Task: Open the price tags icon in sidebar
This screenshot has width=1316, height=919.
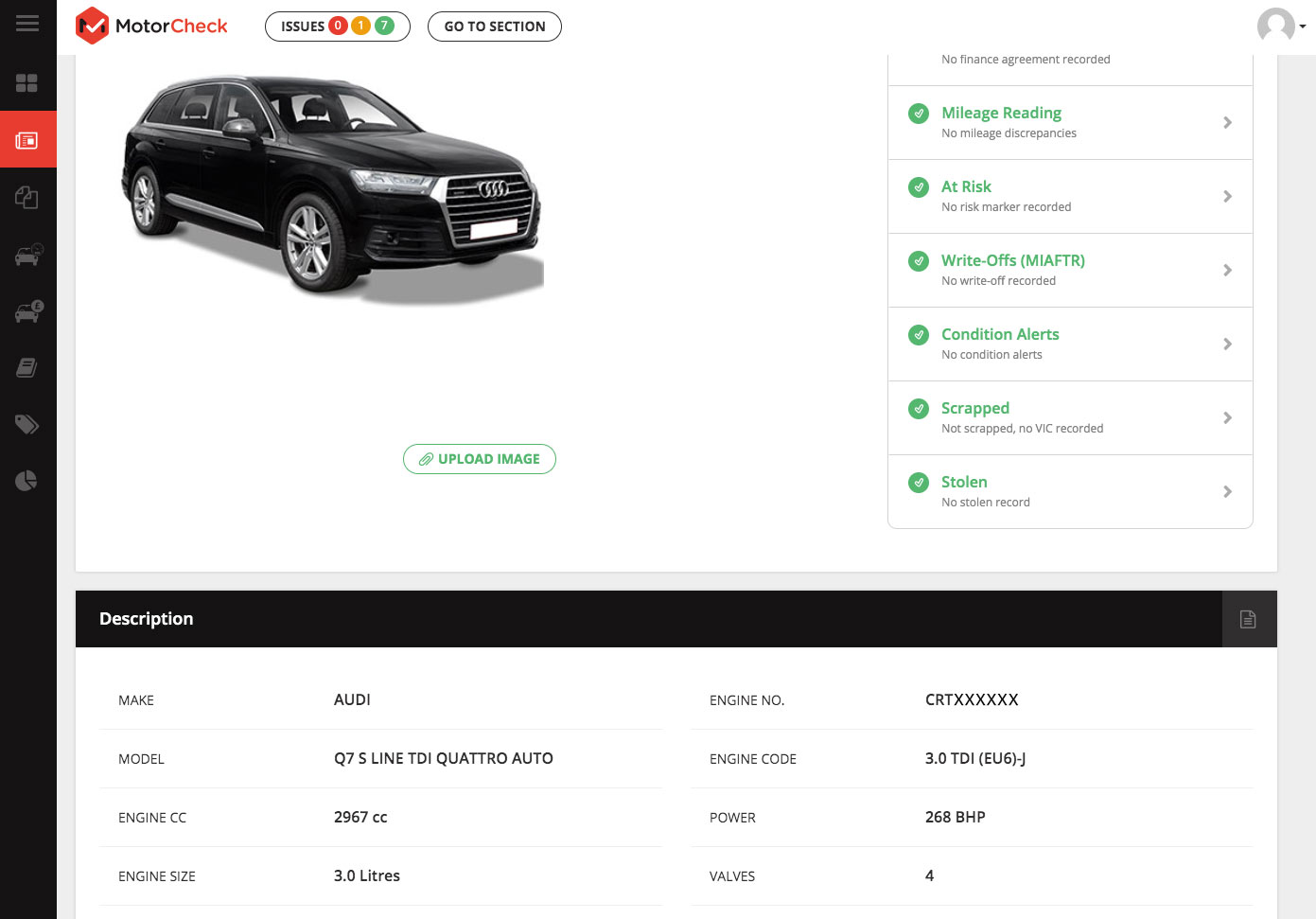Action: (x=26, y=424)
